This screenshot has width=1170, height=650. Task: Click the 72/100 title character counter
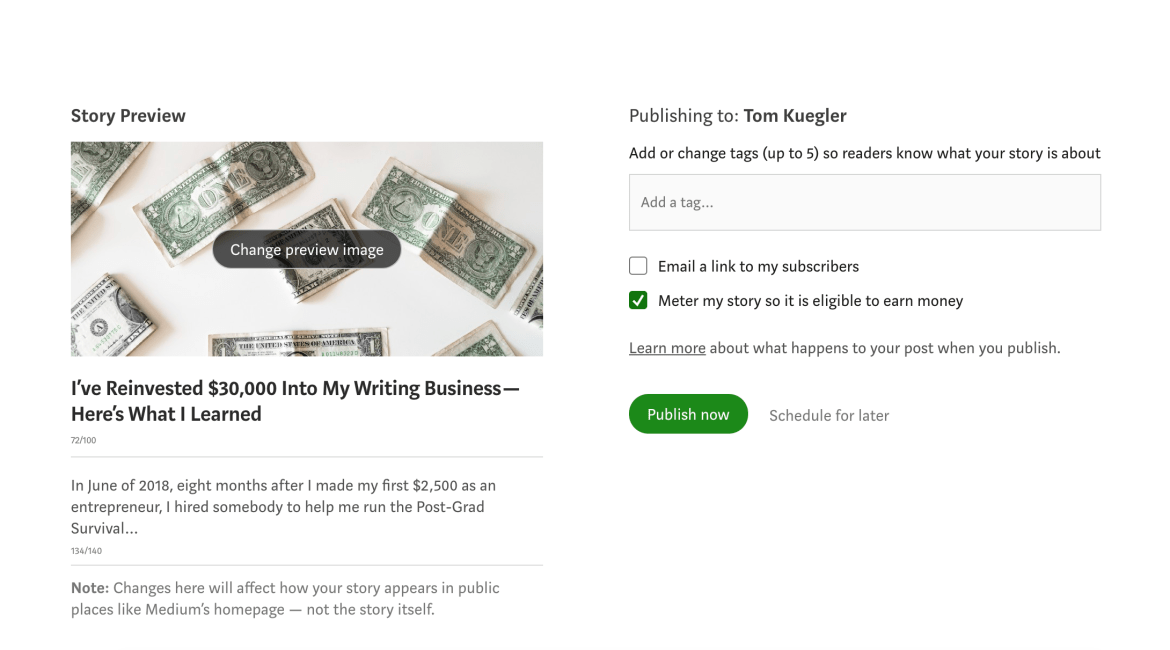(x=84, y=440)
